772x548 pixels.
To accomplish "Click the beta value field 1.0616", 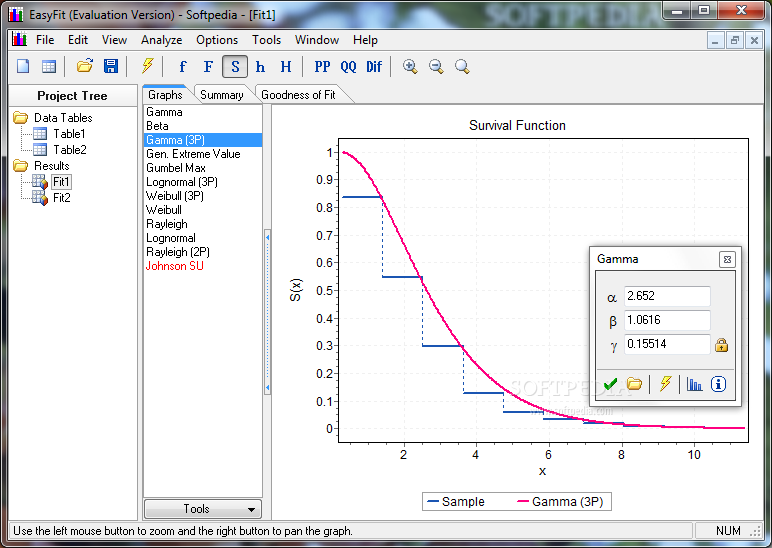I will pos(667,320).
